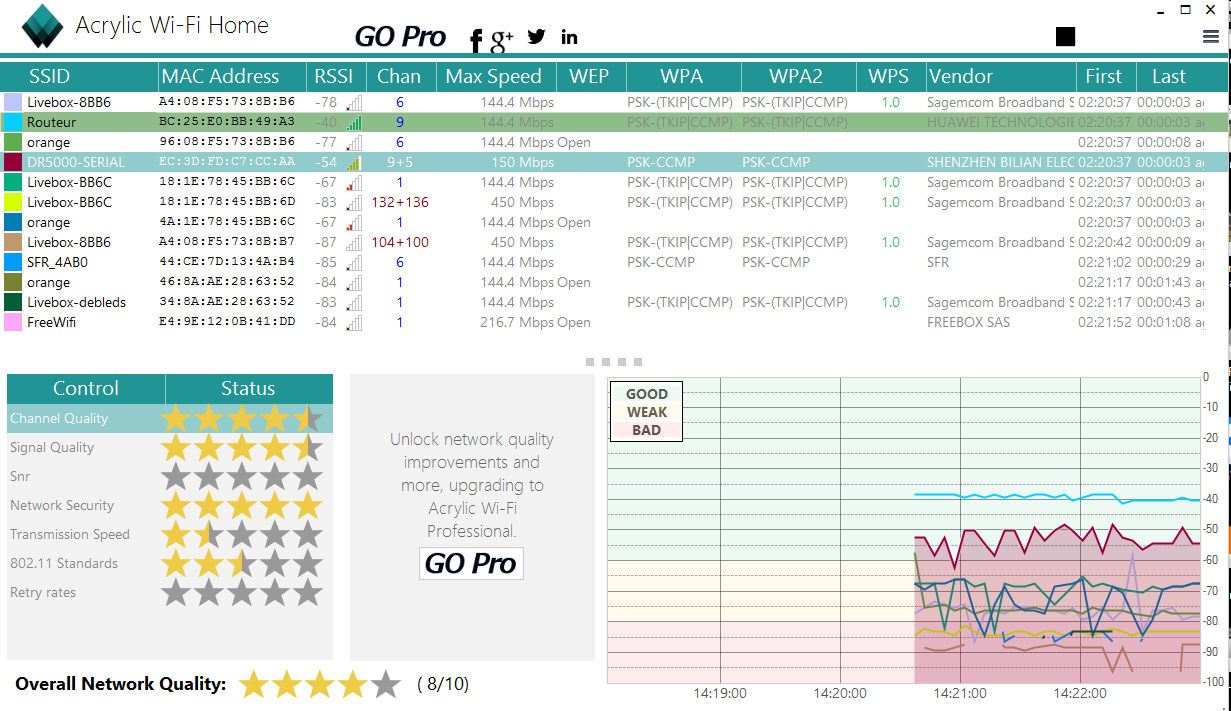Click the signal icon beside RSSI -87
The width and height of the screenshot is (1231, 711).
point(354,243)
